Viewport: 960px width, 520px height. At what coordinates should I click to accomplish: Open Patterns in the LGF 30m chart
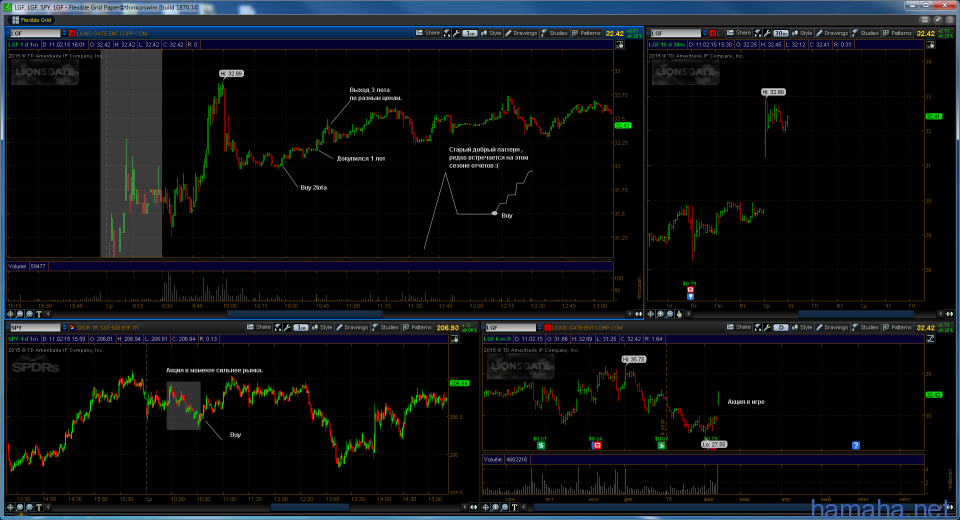(898, 33)
